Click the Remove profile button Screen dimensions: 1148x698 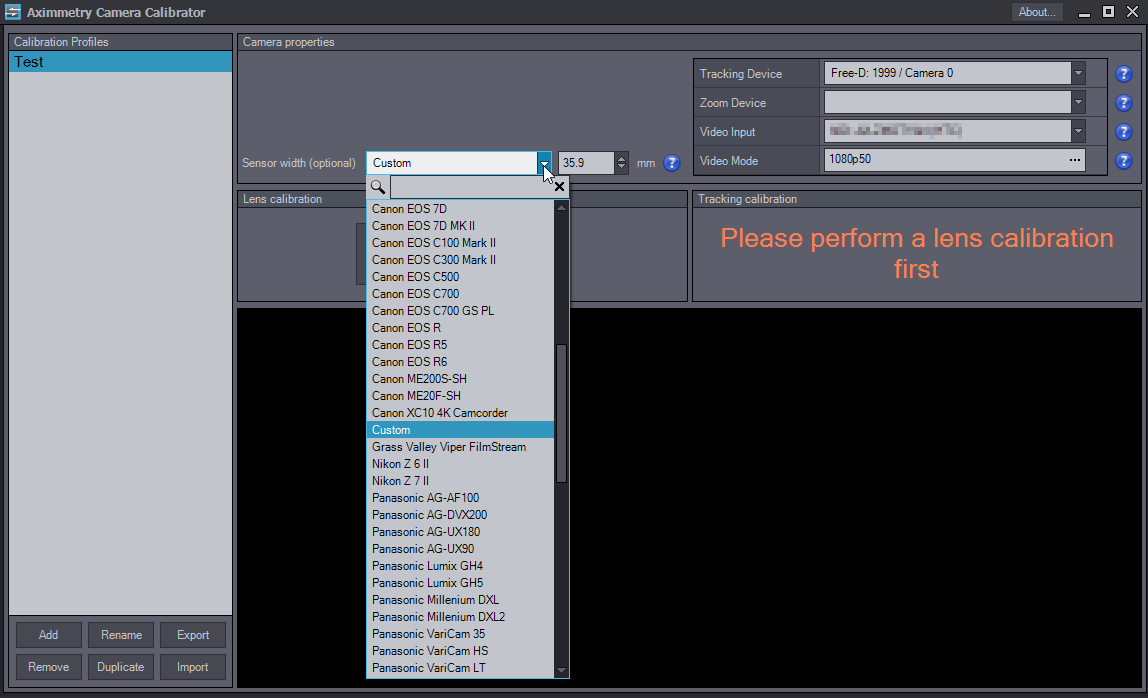click(x=48, y=667)
